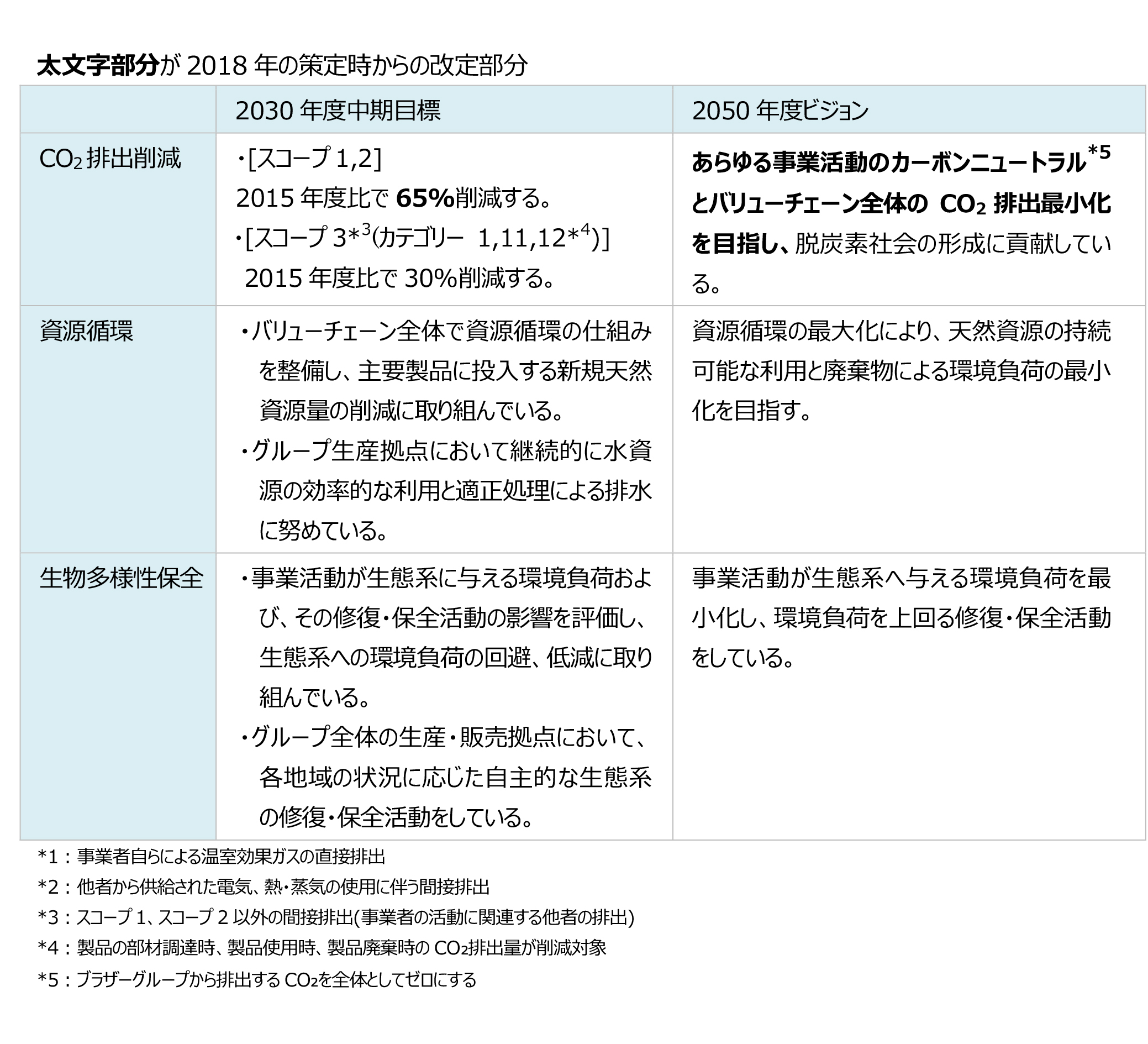Image resolution: width=1148 pixels, height=1044 pixels.
Task: Click footnote '*5：ブラザーグループから排出する CO₂'
Action: (257, 980)
